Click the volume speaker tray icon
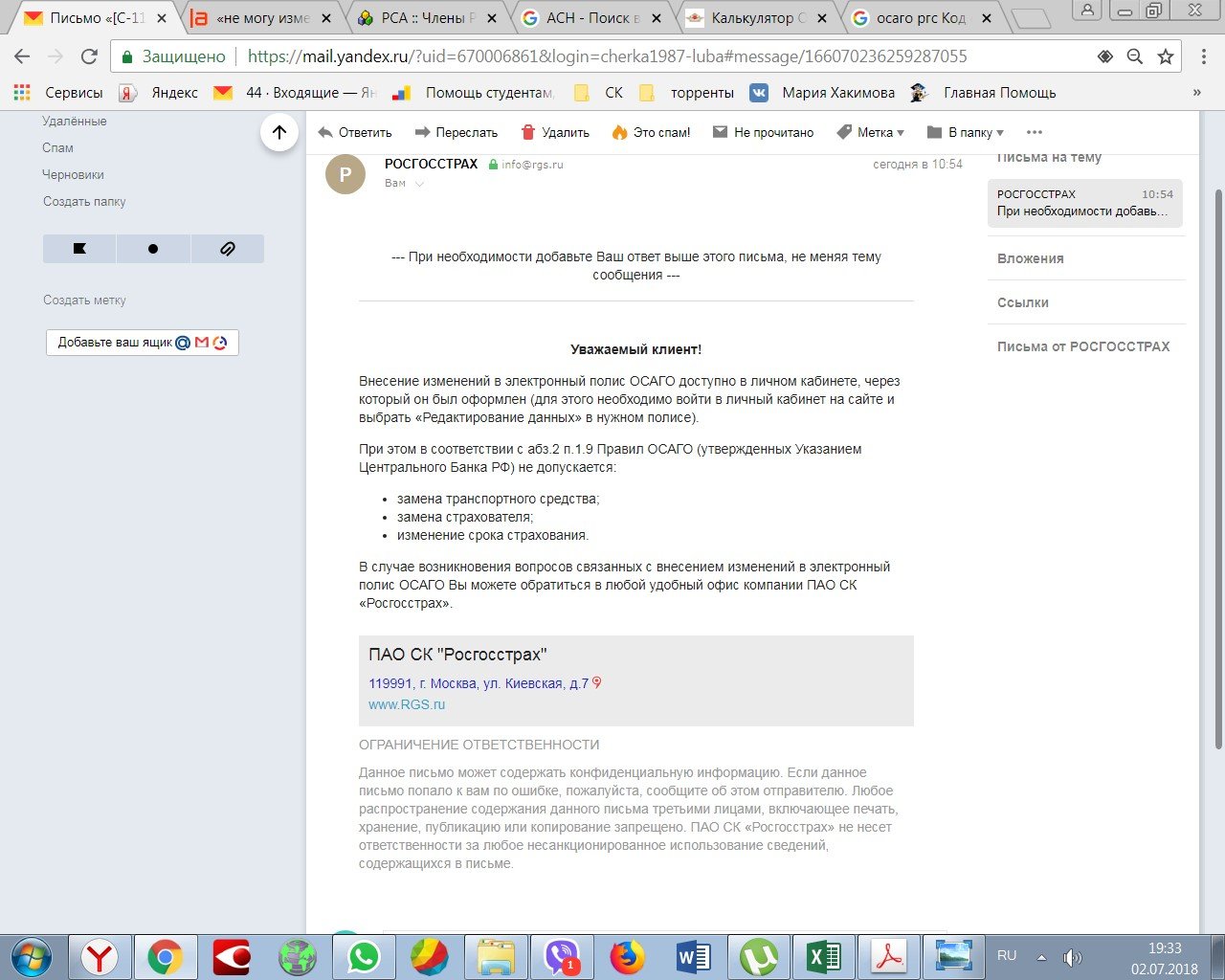Image resolution: width=1225 pixels, height=980 pixels. [1072, 957]
